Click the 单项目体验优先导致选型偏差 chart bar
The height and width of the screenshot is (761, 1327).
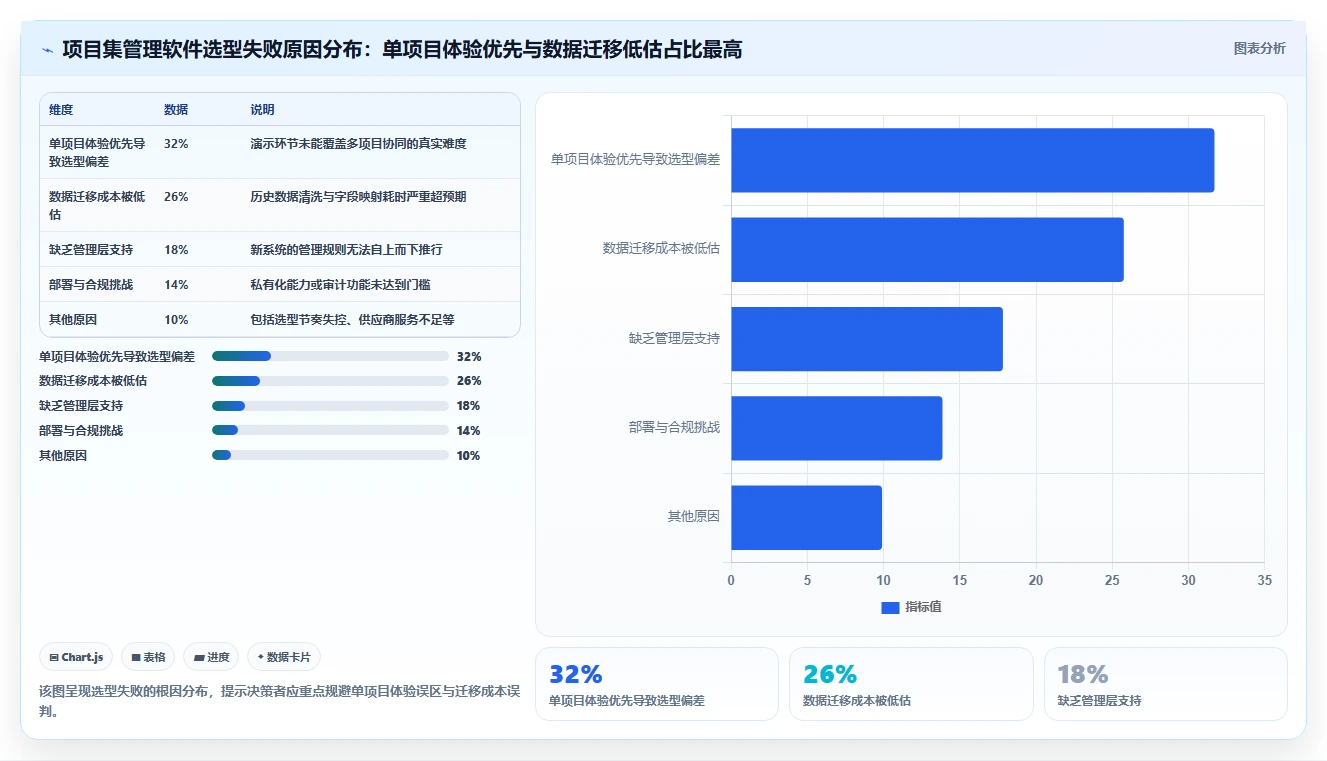tap(972, 160)
